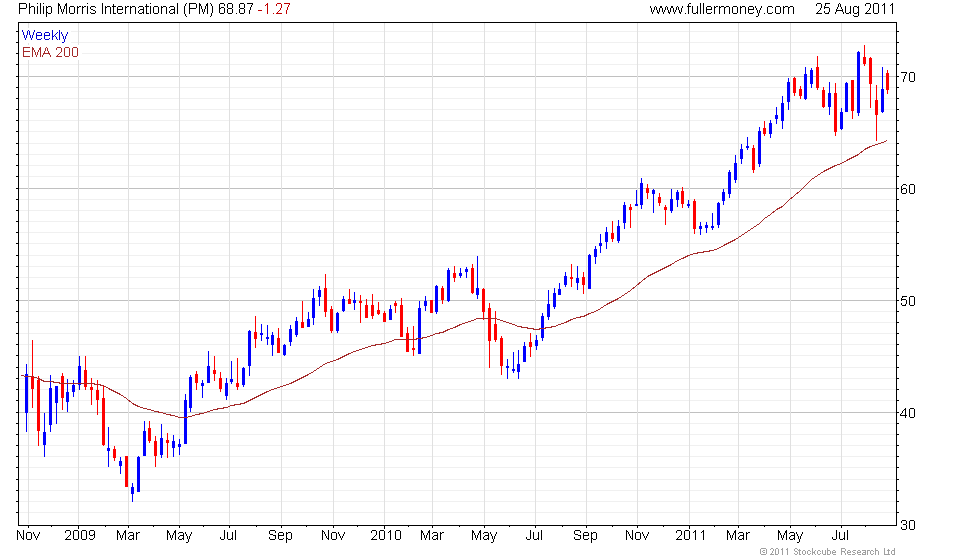Select the red EMA 200 legend label
Screen dimensions: 980x560
(x=51, y=52)
